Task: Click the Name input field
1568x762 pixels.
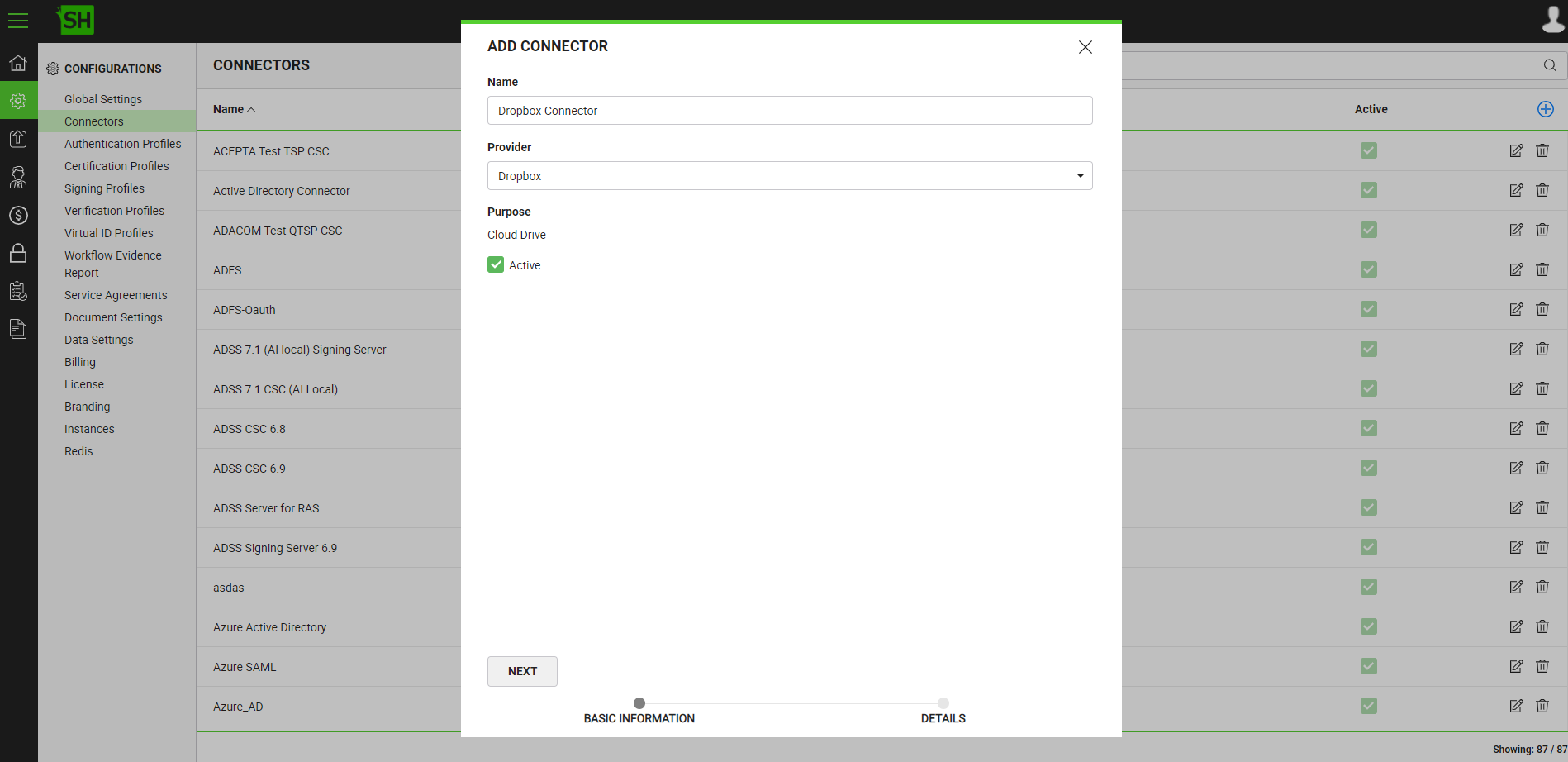Action: pyautogui.click(x=790, y=111)
